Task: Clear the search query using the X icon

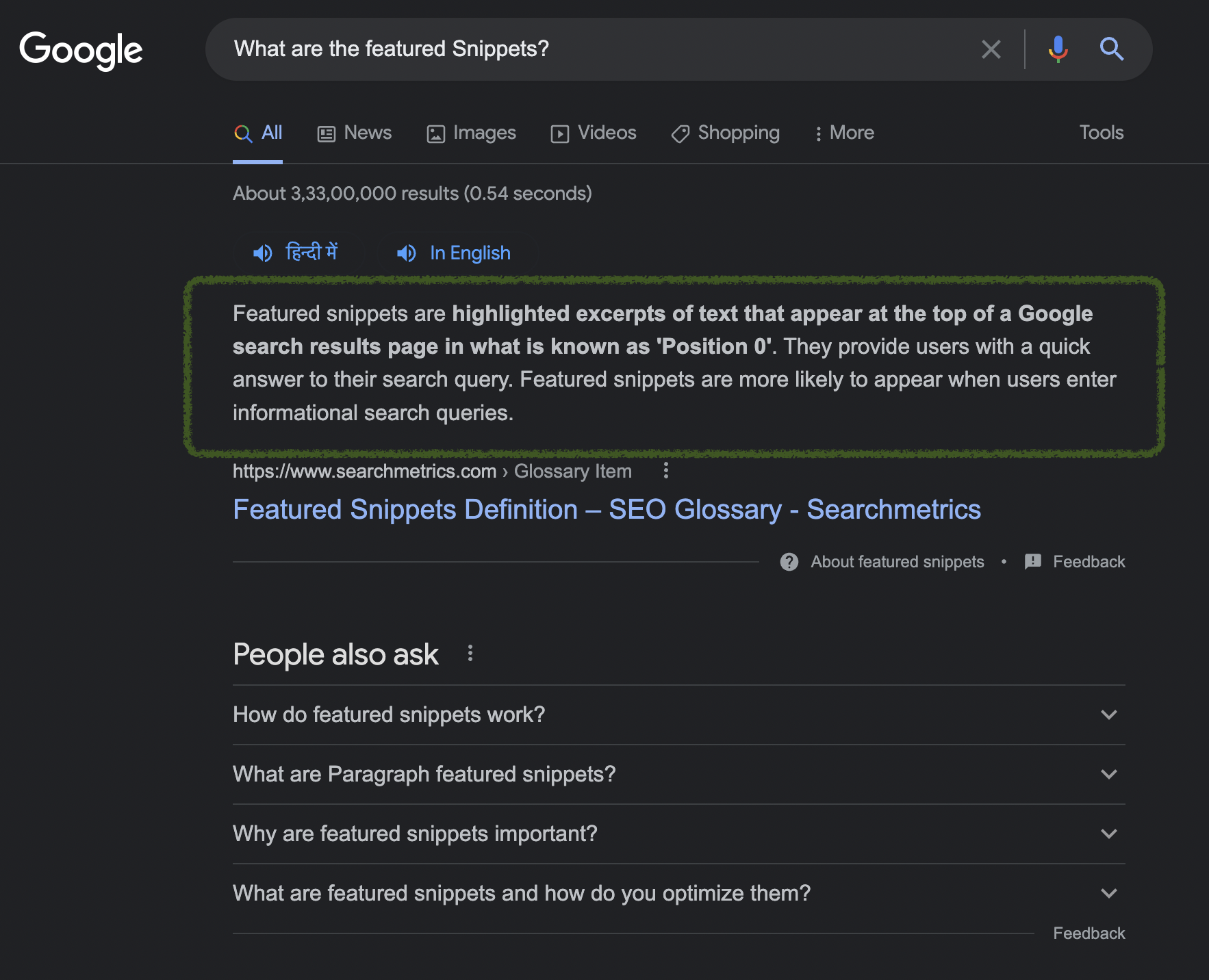Action: click(x=991, y=49)
